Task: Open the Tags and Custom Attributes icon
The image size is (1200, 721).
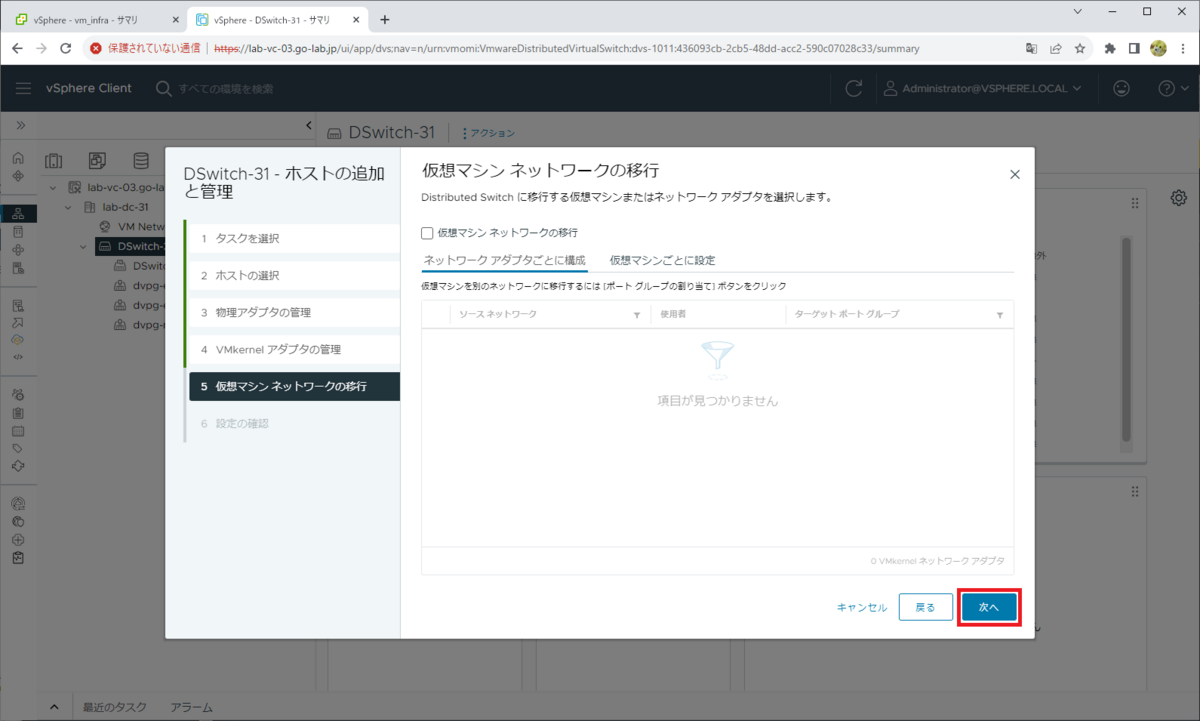Action: point(18,448)
